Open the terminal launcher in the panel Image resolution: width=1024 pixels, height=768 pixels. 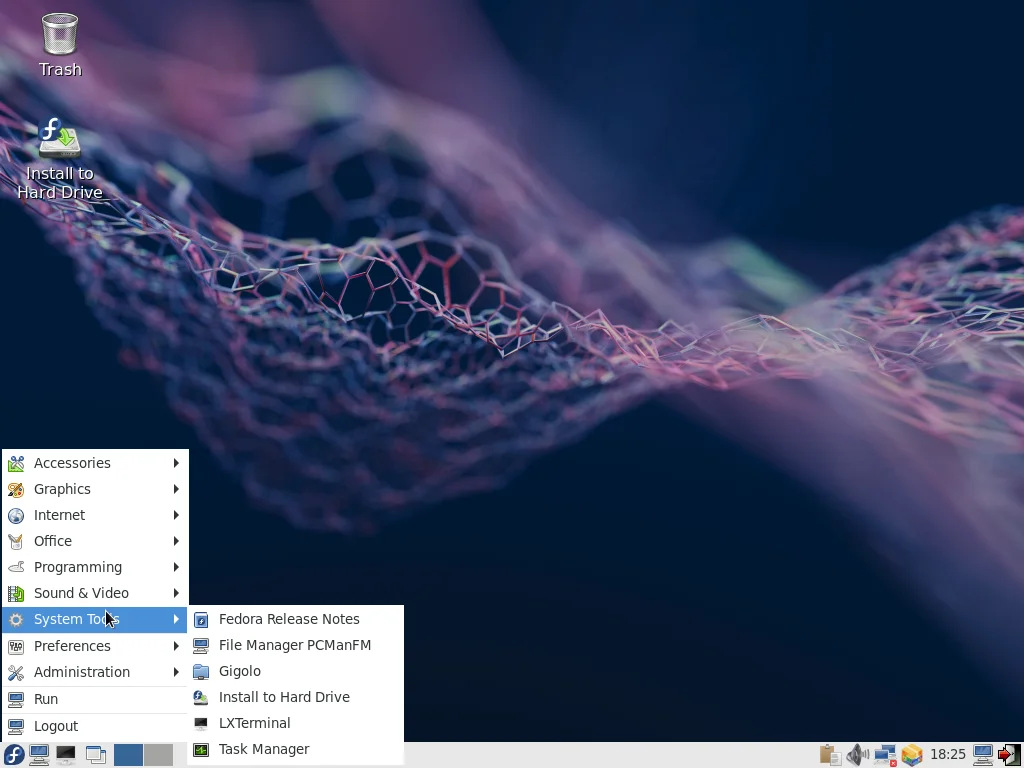(65, 755)
